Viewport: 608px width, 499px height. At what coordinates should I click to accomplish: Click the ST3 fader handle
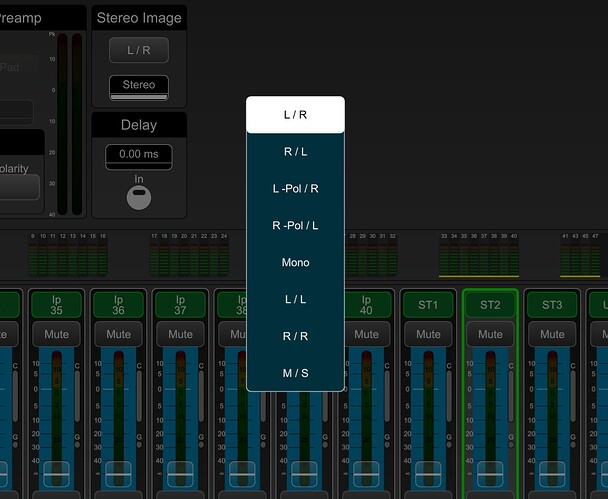pos(552,474)
